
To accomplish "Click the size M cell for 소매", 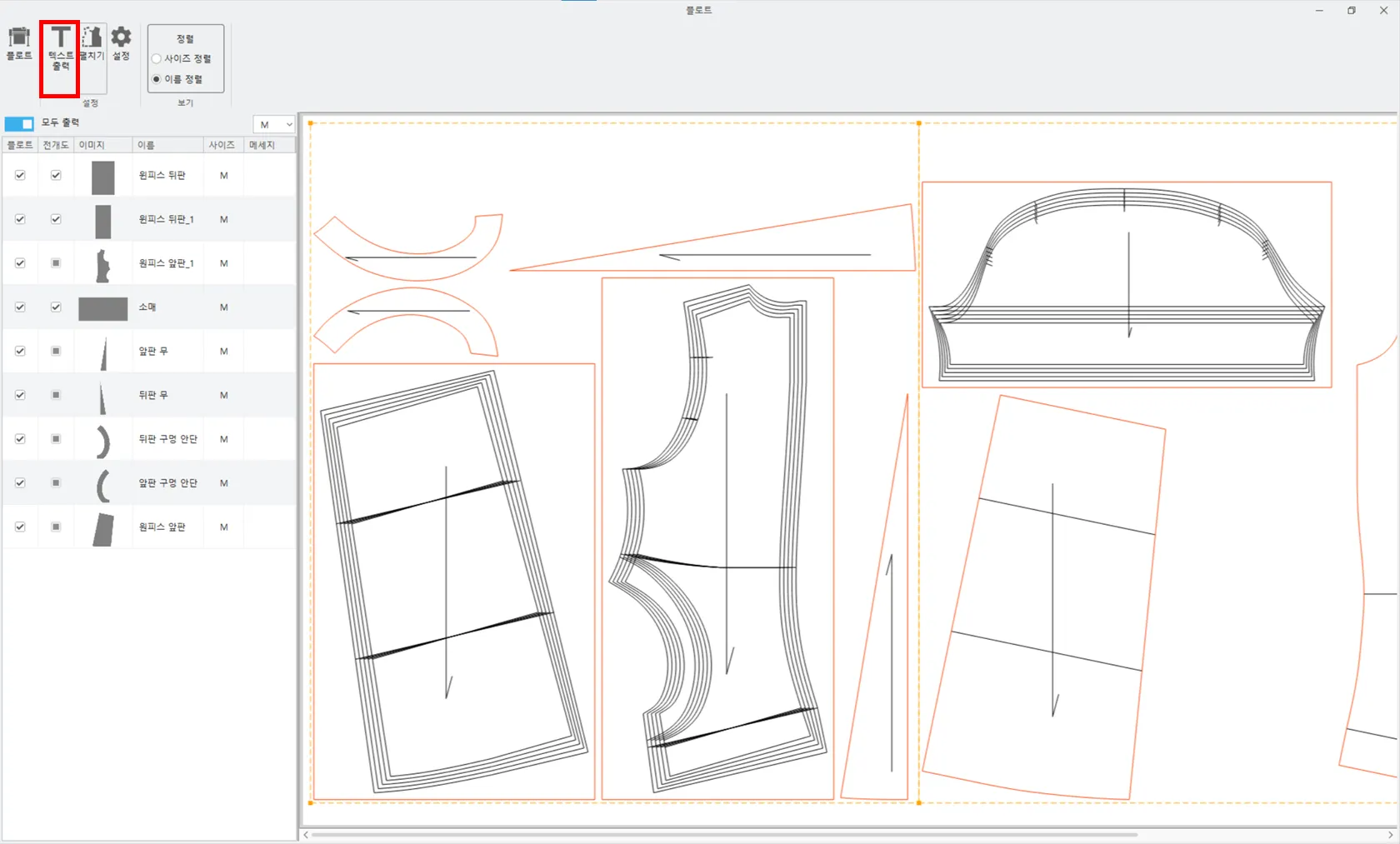I will pyautogui.click(x=223, y=307).
